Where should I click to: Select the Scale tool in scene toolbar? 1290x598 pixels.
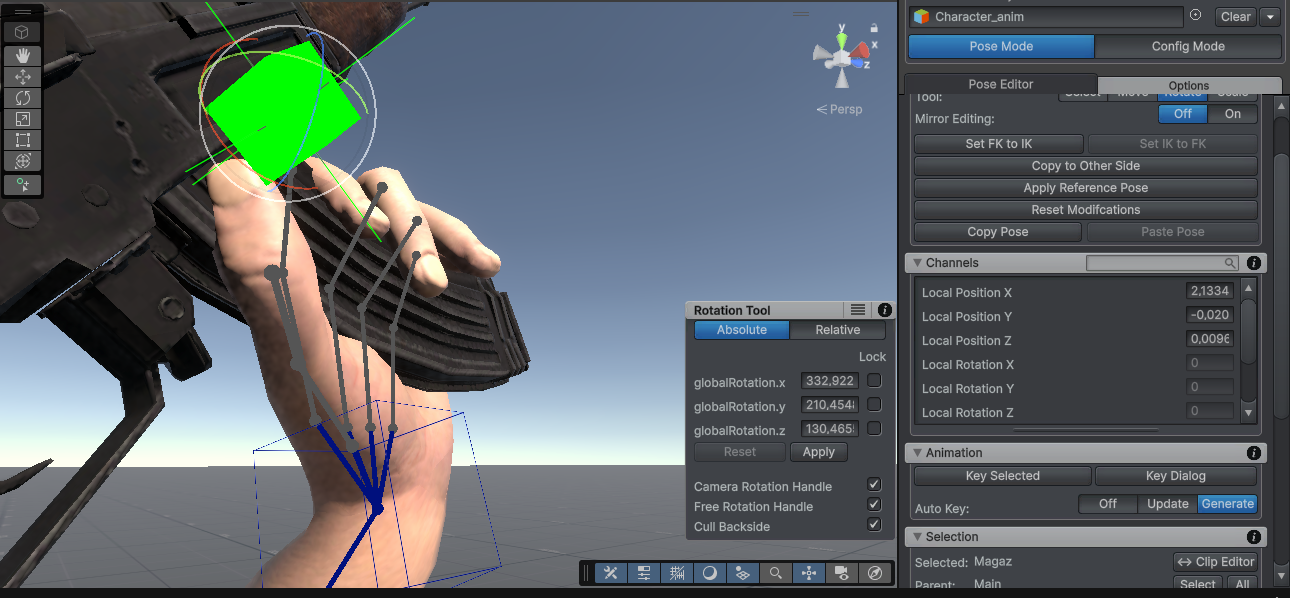[x=23, y=119]
